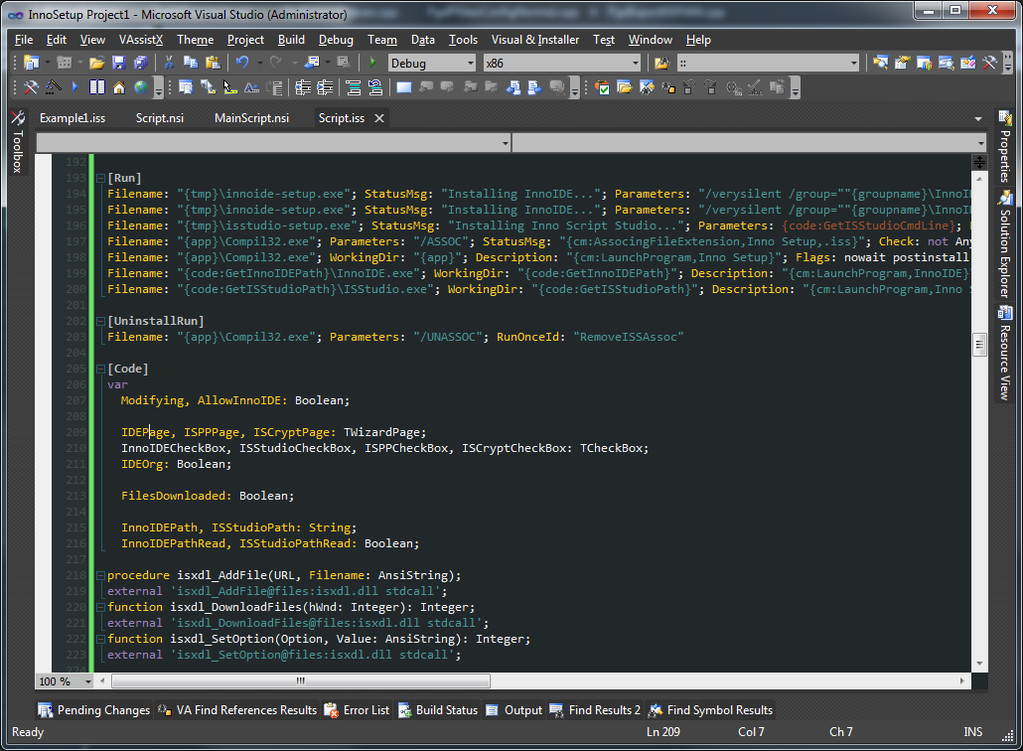This screenshot has width=1023, height=751.
Task: Switch to the Example1.iss tab
Action: [72, 118]
